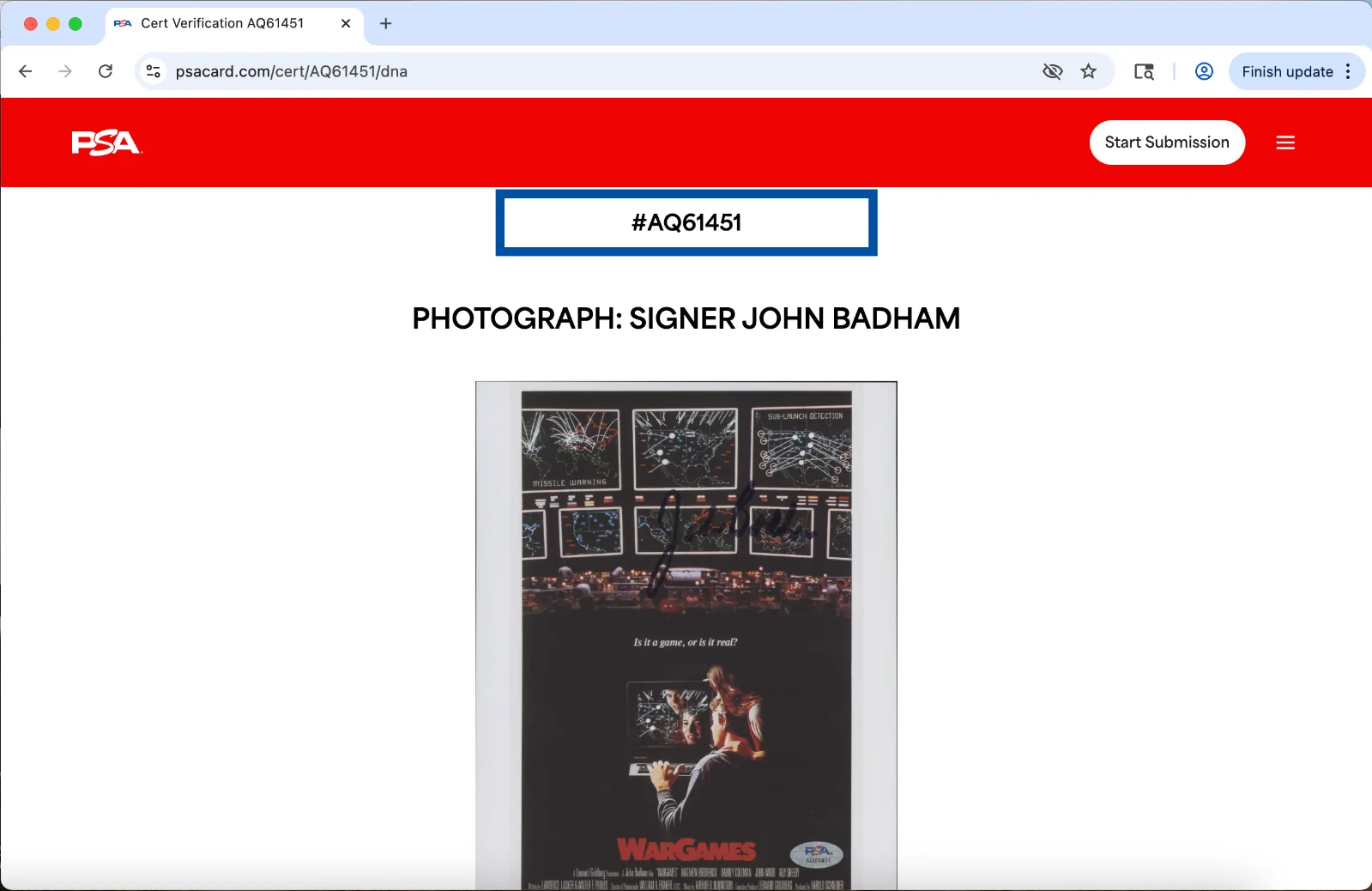1372x891 pixels.
Task: Open the tracking protection eye icon
Action: click(x=1053, y=71)
